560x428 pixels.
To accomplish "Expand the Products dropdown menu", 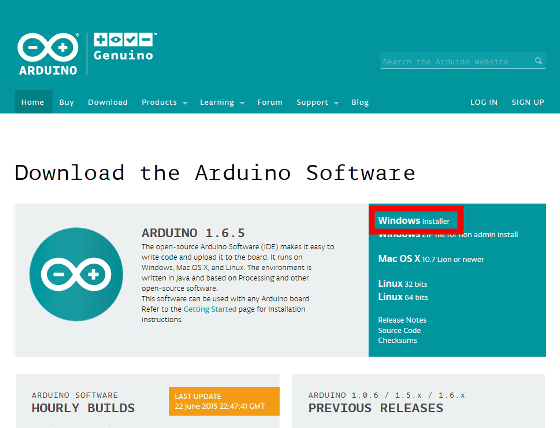I will [x=164, y=102].
